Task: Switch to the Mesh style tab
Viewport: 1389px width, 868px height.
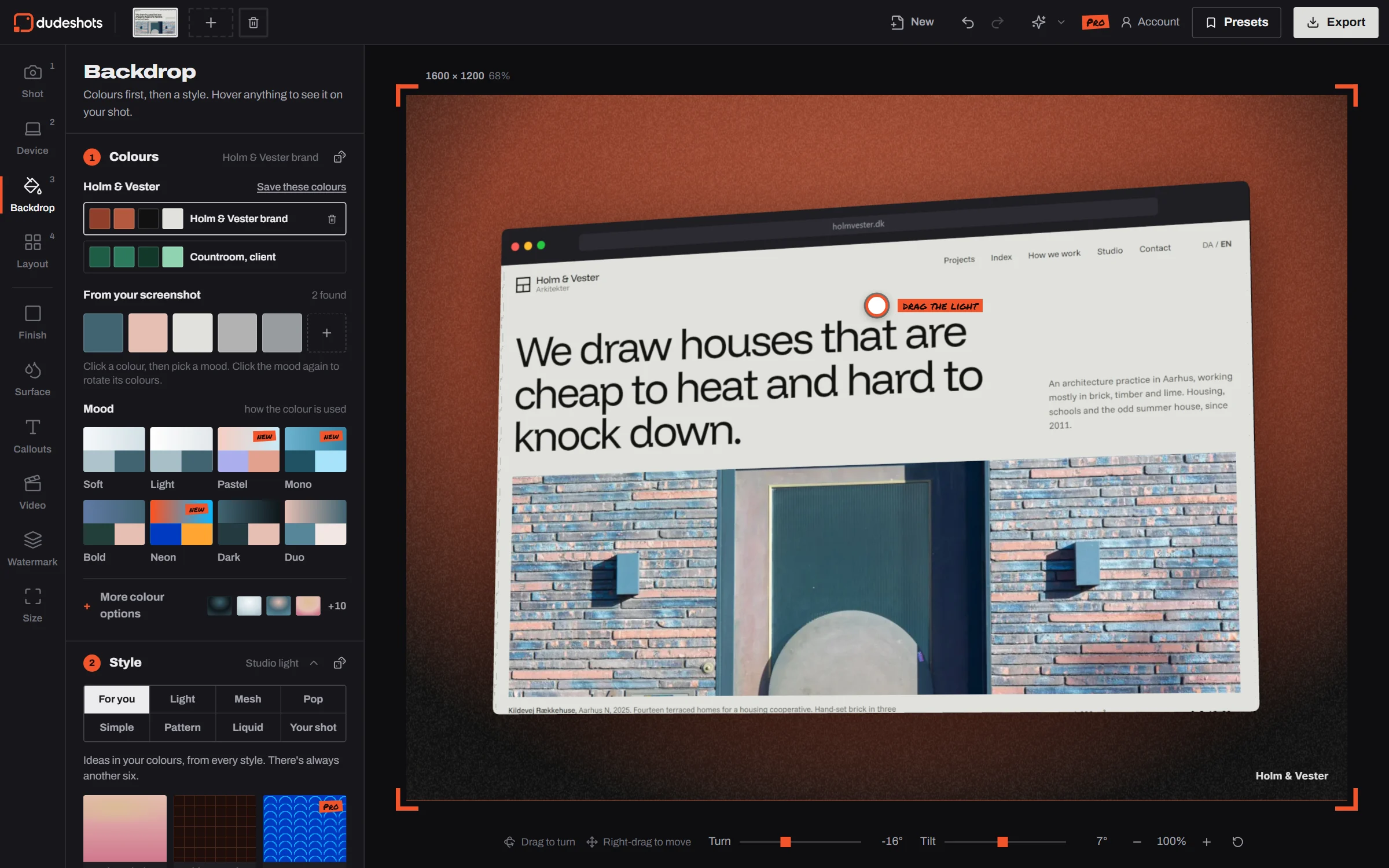Action: (248, 699)
